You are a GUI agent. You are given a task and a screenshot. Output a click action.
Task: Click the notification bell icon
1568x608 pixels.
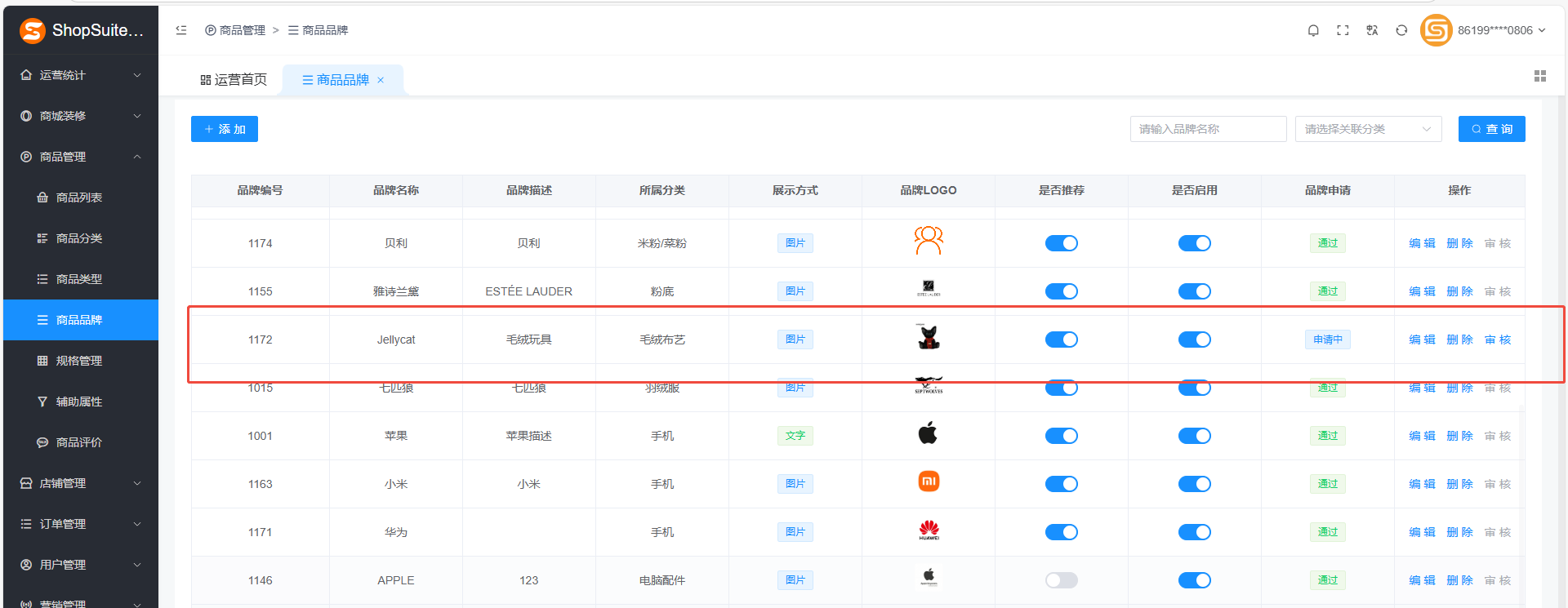click(1313, 30)
